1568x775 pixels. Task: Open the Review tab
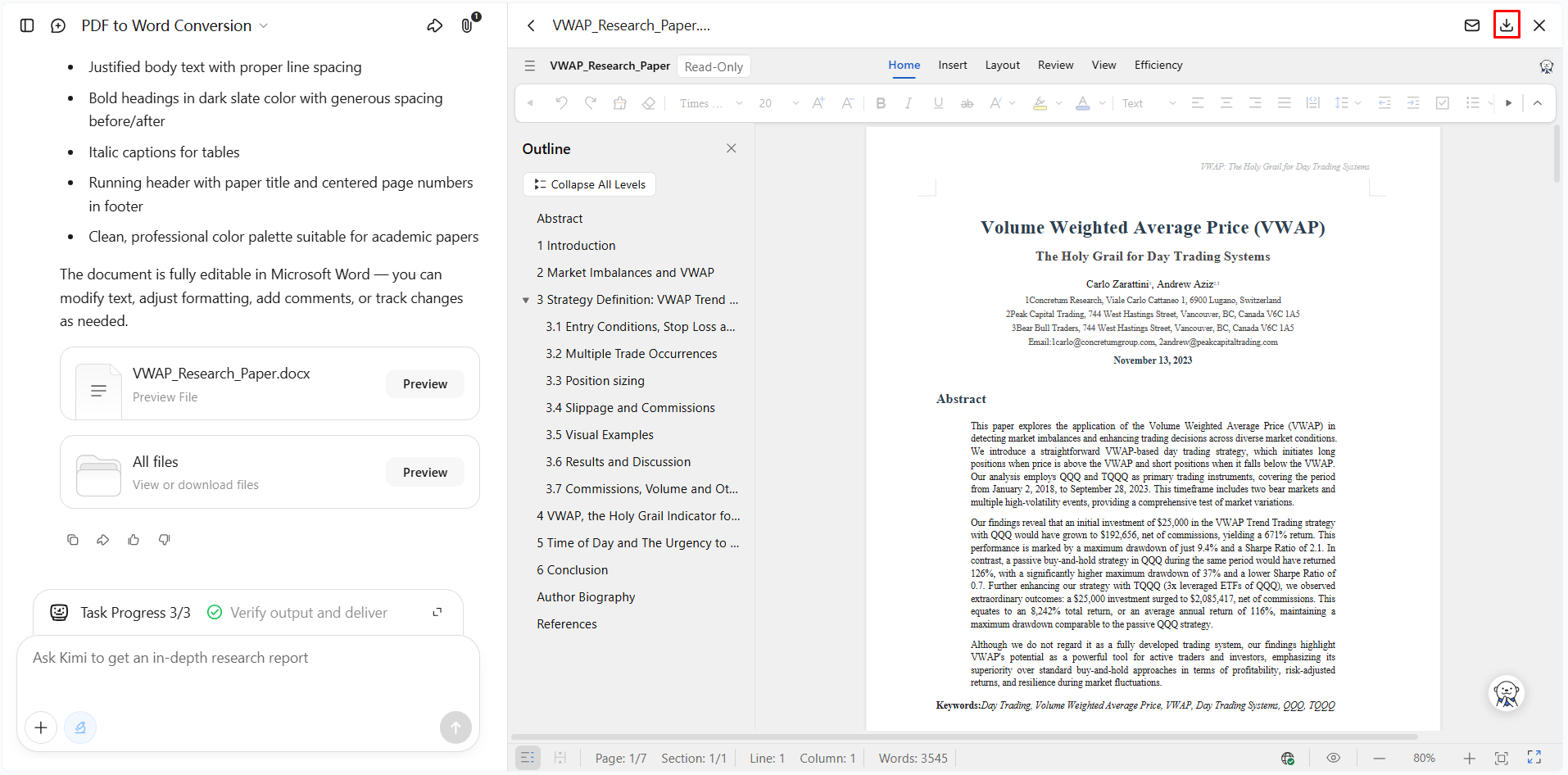(1055, 66)
